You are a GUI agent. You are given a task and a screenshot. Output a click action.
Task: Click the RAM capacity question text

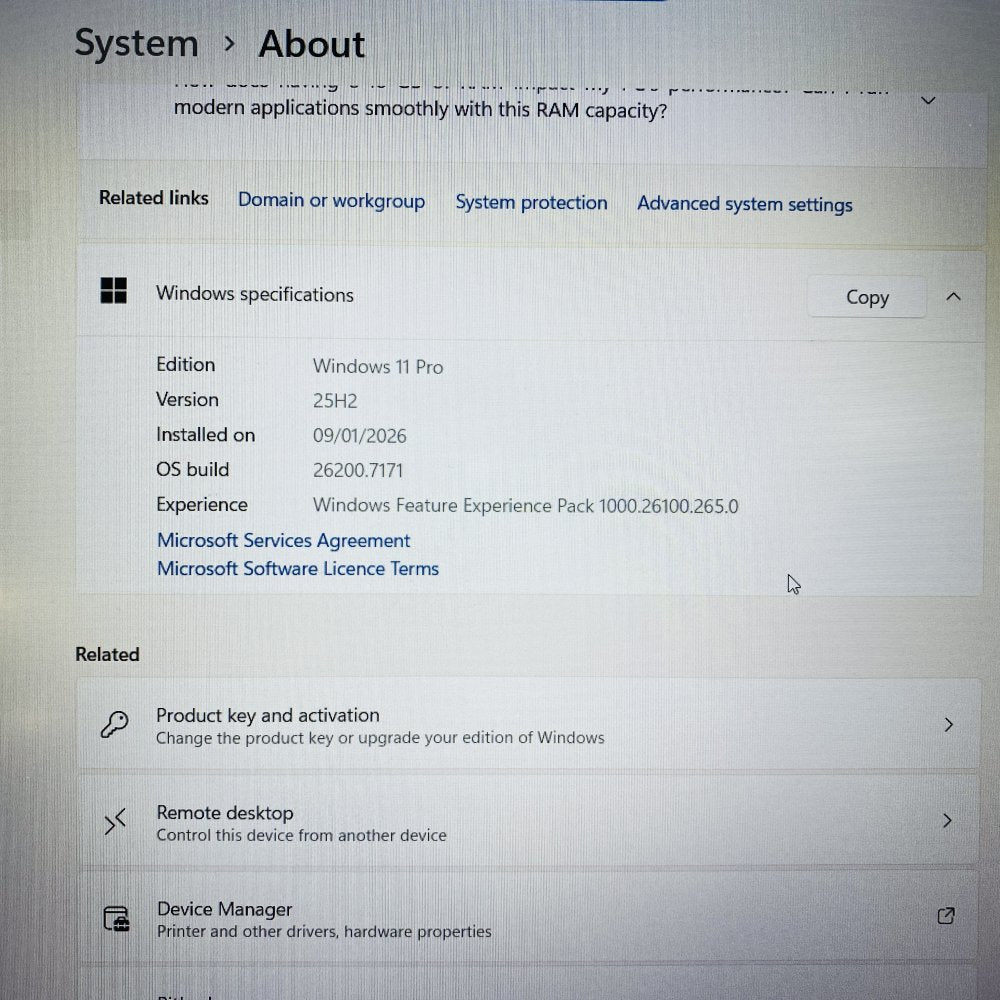click(420, 109)
